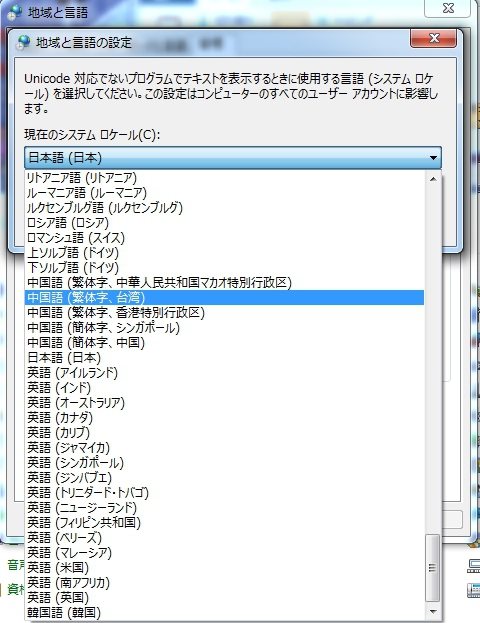
Task: Pick 英語 (カナダ) locale
Action: (x=224, y=418)
